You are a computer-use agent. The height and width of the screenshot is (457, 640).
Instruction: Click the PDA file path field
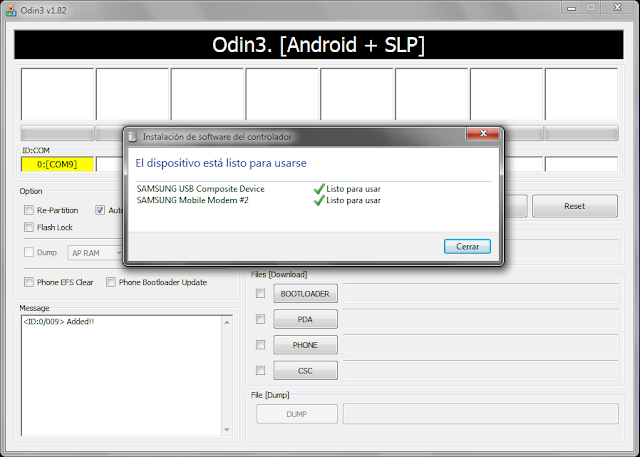[480, 319]
